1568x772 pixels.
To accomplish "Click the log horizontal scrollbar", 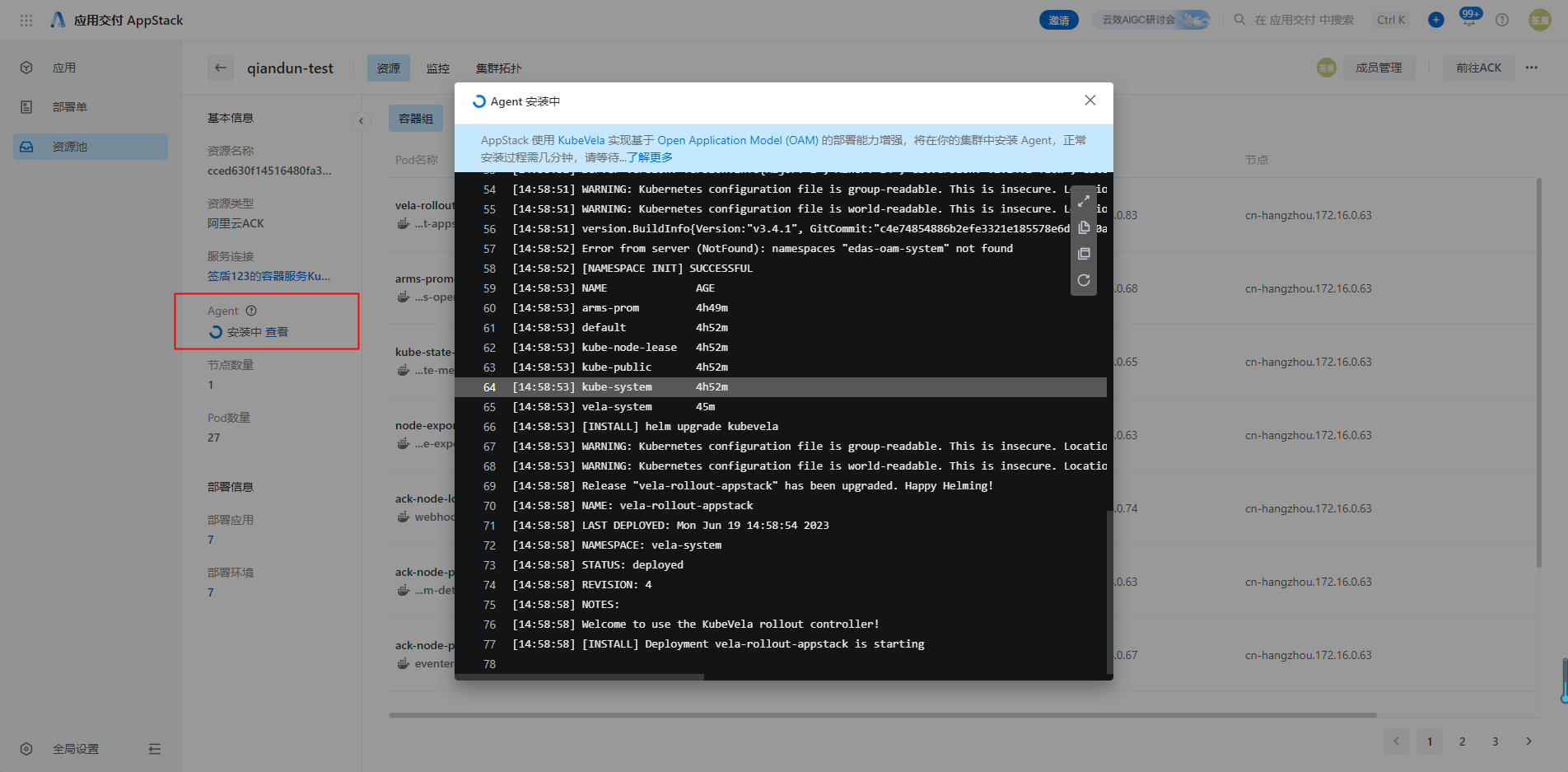I will tap(580, 677).
